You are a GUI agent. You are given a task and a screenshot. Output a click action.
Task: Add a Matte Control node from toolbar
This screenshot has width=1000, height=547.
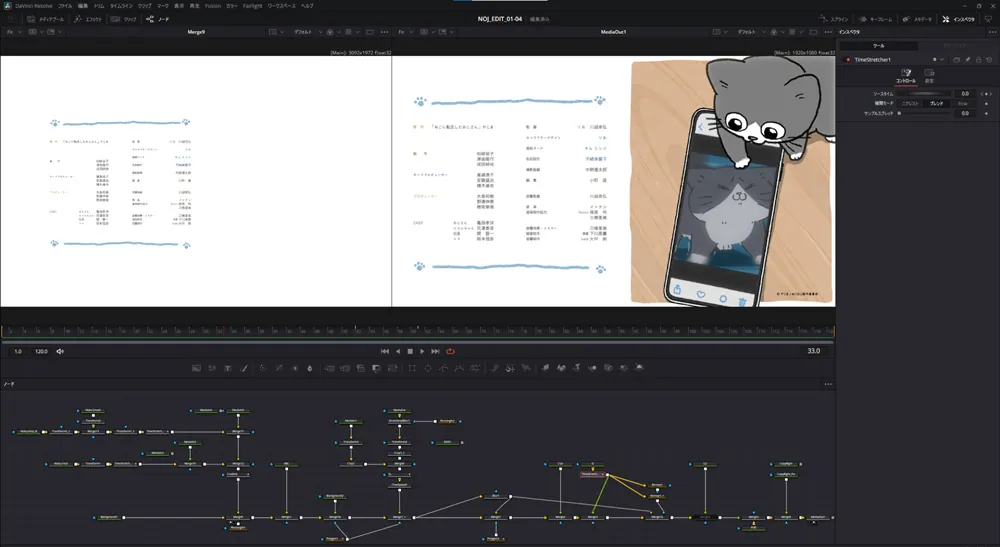360,368
